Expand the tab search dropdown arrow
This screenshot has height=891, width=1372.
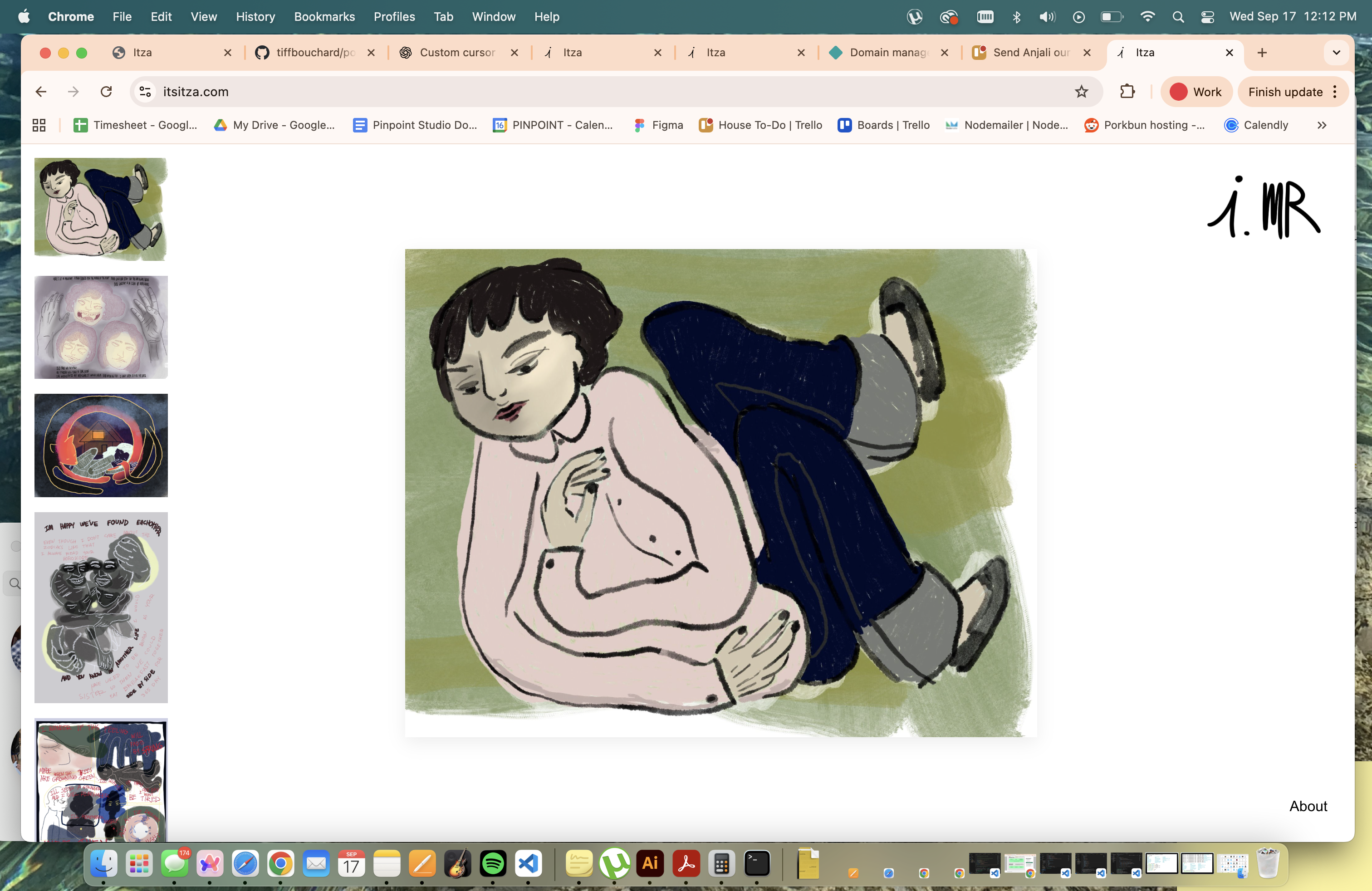[1336, 53]
